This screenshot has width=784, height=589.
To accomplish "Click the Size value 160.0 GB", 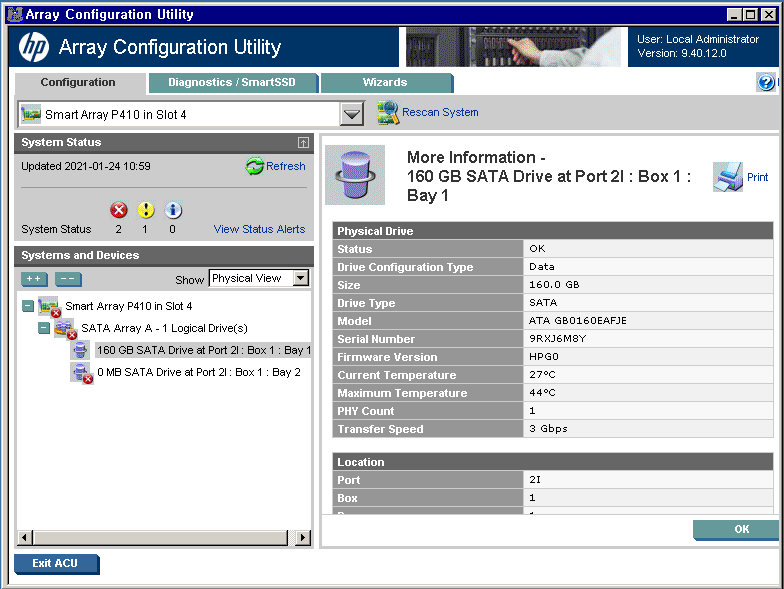I will (554, 284).
